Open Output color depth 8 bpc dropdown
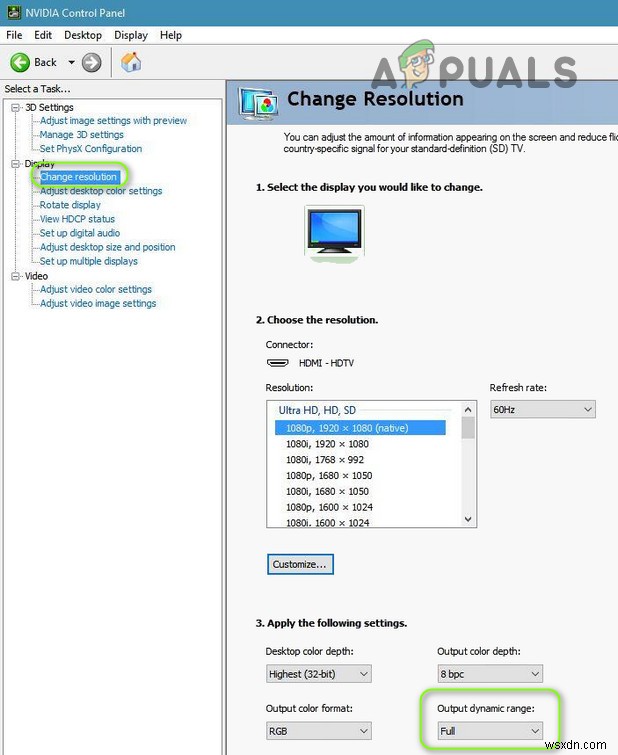Screen dimensions: 618x755 coord(490,674)
